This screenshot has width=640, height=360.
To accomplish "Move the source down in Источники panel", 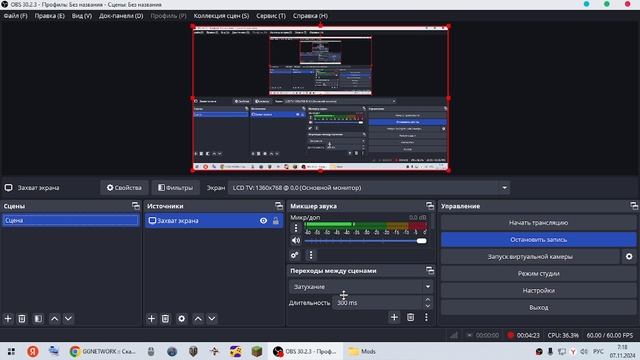I will 212,318.
